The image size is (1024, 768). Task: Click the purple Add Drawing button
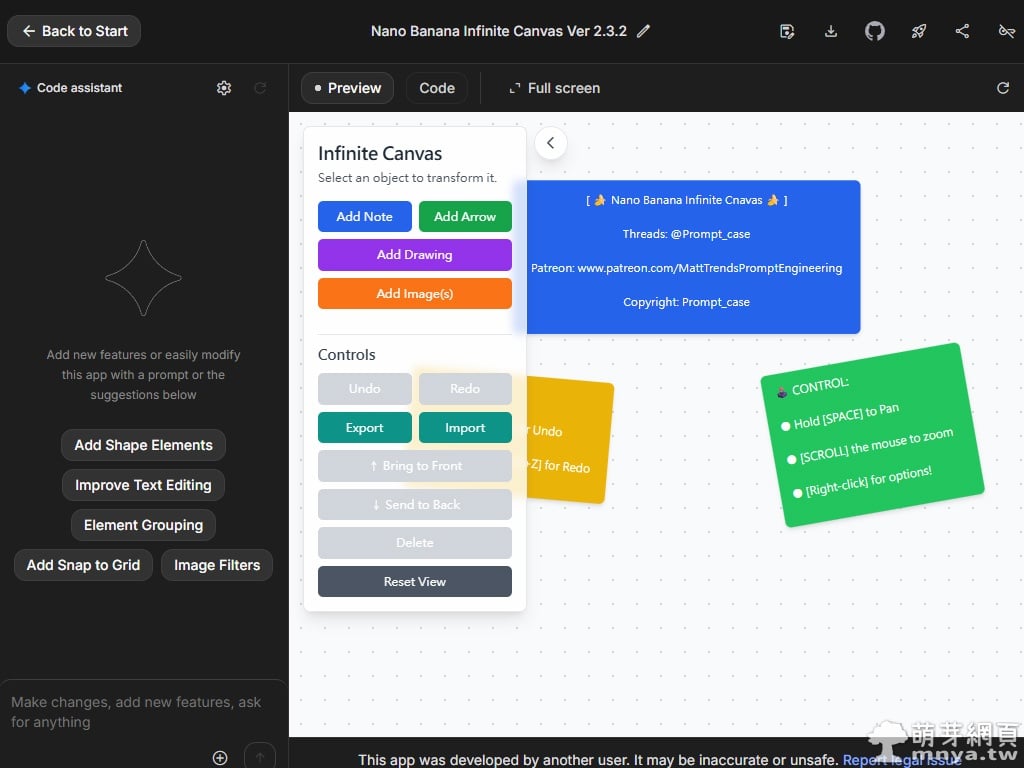point(414,255)
